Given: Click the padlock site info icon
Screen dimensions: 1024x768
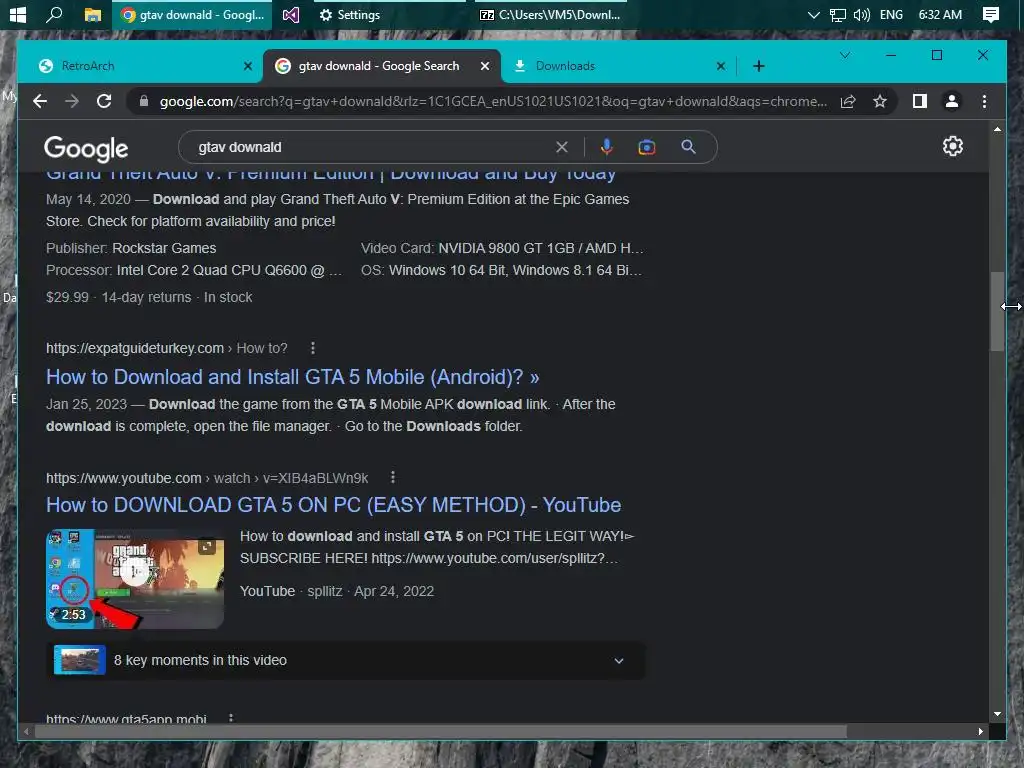Looking at the screenshot, I should [144, 101].
